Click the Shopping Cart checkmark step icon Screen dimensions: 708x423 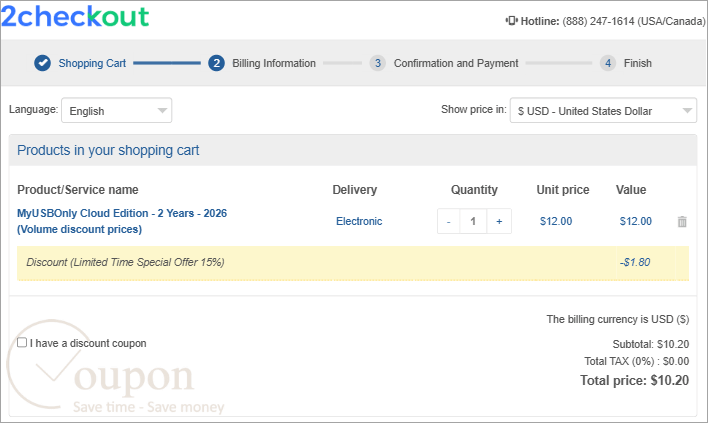(42, 63)
